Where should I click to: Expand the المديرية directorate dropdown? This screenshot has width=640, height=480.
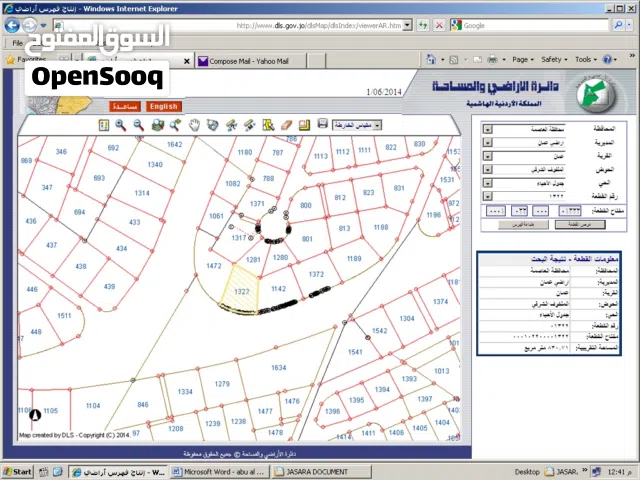coord(488,143)
